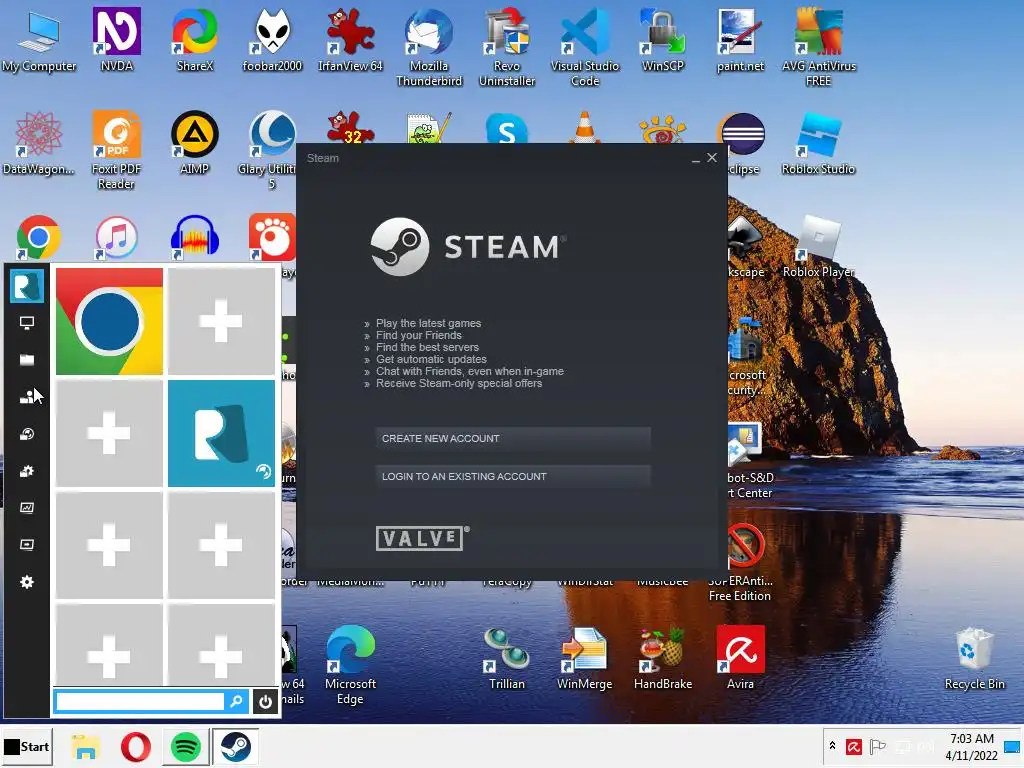The image size is (1024, 768).
Task: Select the Mozilla Thunderbird desktop icon
Action: [x=429, y=48]
